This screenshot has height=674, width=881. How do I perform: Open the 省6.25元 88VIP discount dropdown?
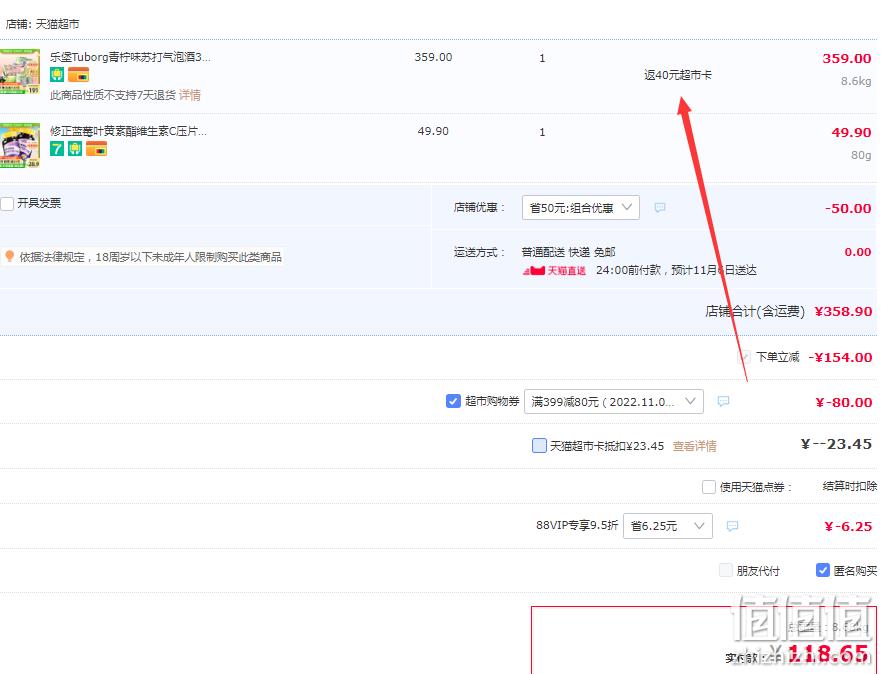click(x=667, y=526)
